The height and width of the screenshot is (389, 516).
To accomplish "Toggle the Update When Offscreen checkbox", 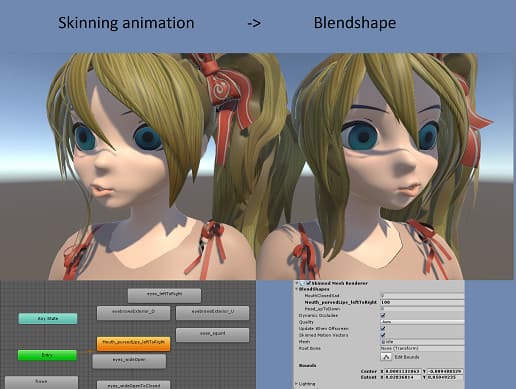I will click(383, 329).
